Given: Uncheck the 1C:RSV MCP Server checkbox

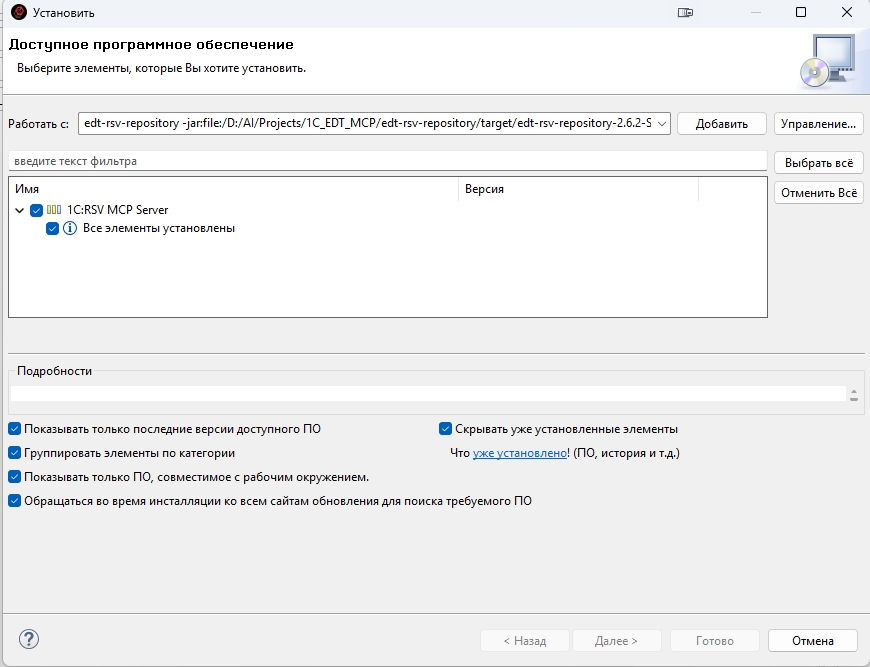Looking at the screenshot, I should coord(37,210).
